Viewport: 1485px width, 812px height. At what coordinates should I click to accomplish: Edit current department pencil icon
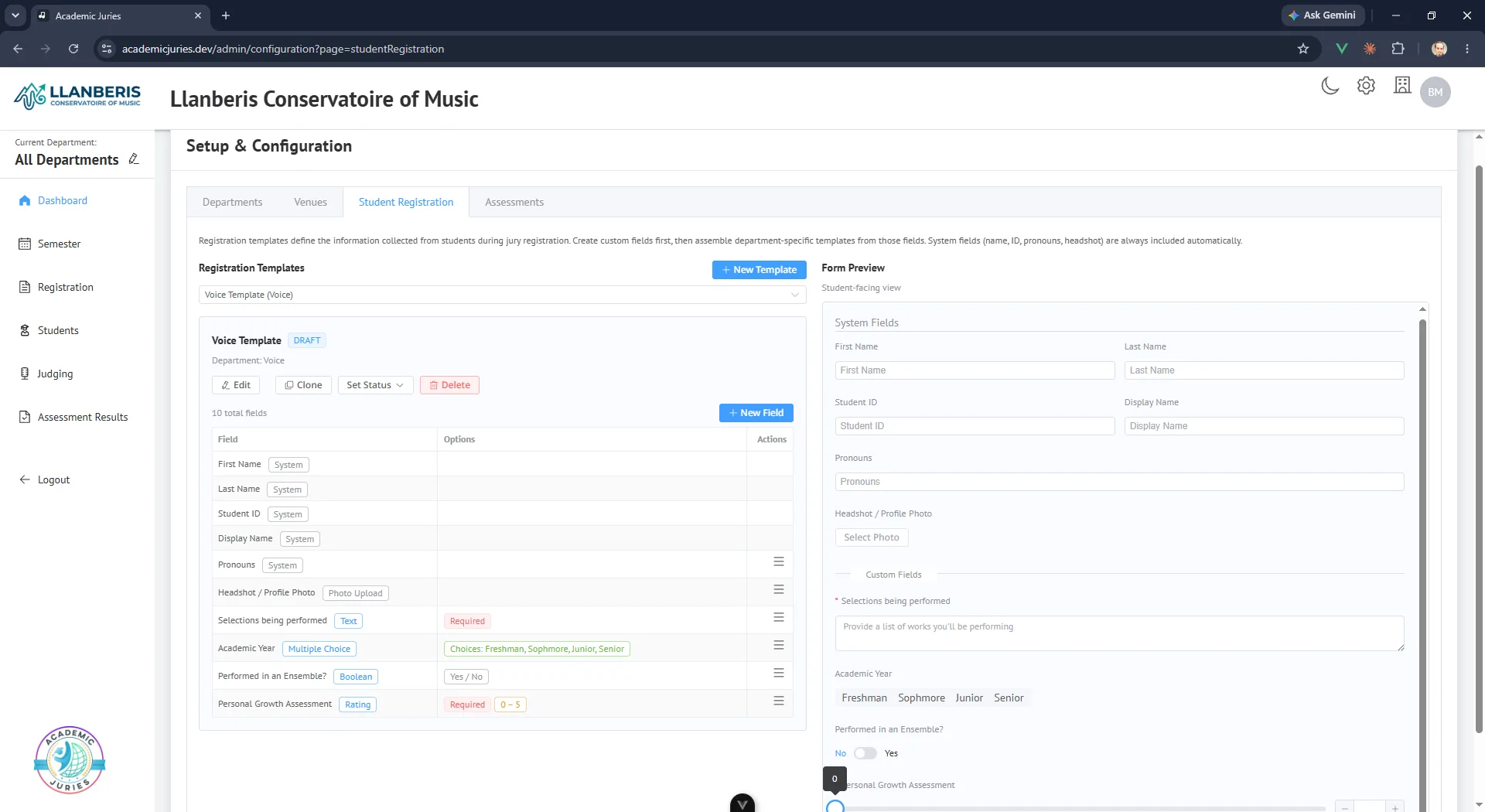[x=134, y=159]
